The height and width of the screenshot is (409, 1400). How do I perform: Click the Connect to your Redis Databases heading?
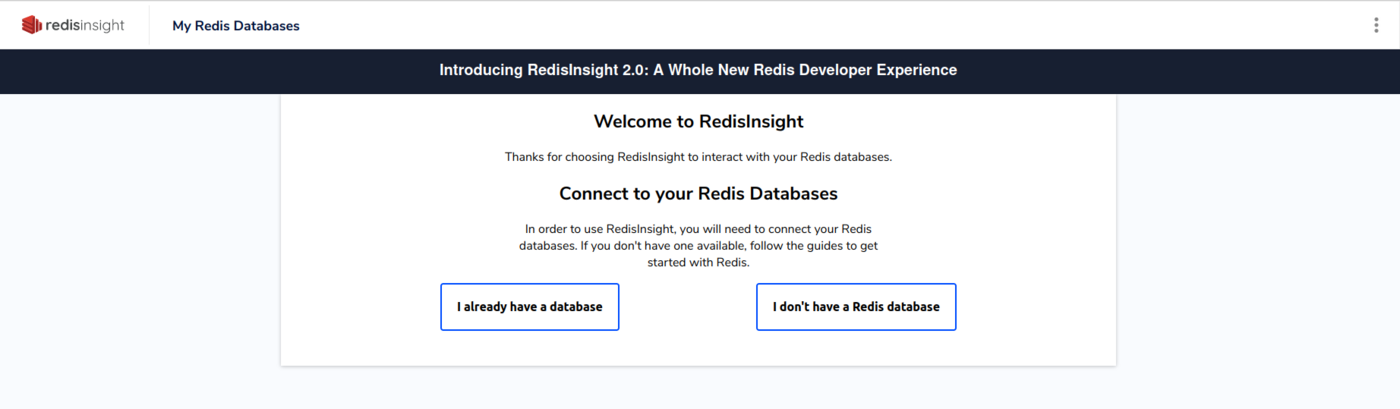click(x=698, y=193)
